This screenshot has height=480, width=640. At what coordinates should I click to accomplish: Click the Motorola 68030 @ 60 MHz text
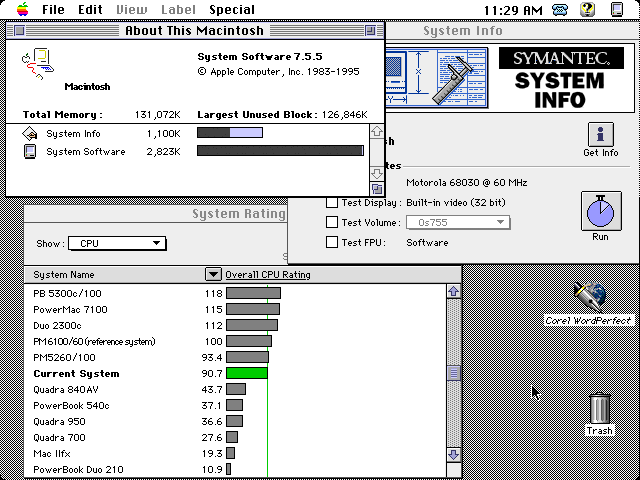(x=467, y=182)
